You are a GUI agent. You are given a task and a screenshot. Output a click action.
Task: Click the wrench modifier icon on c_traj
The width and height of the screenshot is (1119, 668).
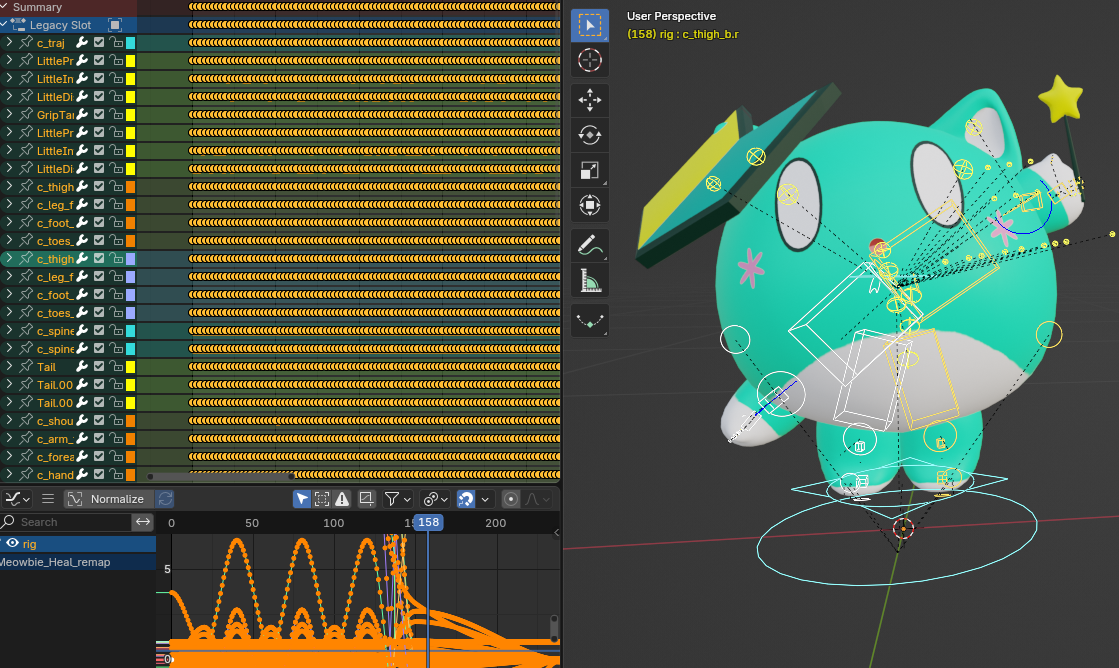pos(82,42)
